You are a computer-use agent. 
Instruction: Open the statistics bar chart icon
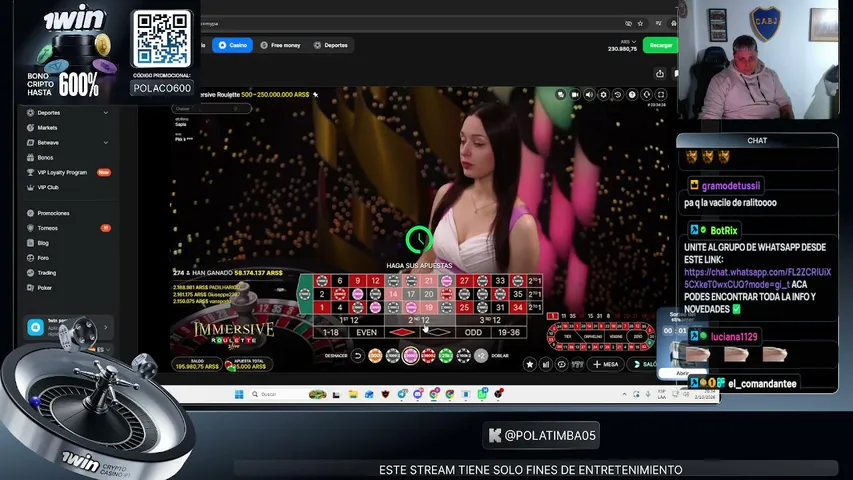(546, 365)
